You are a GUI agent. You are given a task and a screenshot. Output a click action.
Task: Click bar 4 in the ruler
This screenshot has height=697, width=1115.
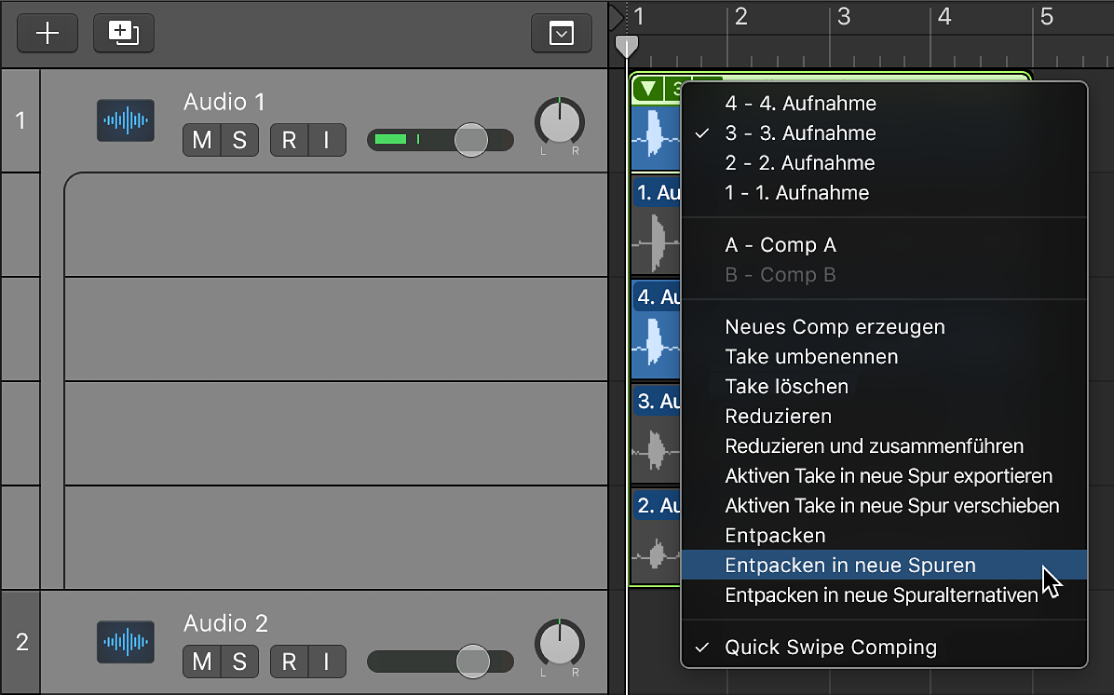944,17
